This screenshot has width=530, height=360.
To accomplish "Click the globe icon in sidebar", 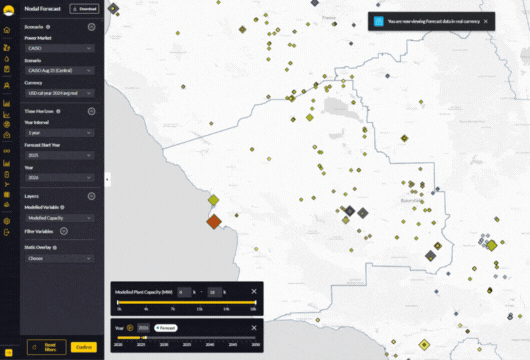I will tap(7, 124).
